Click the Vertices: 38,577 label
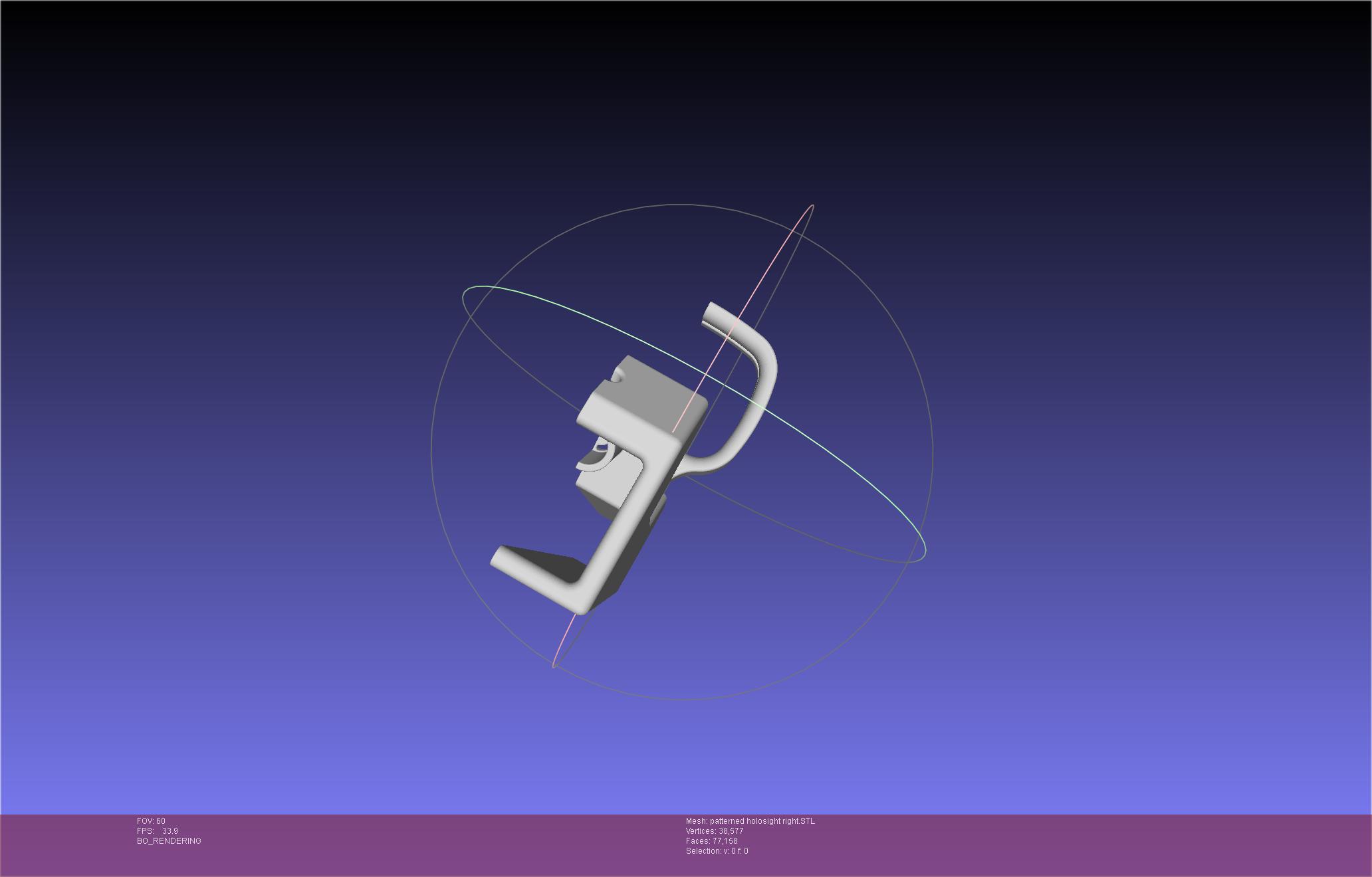 pos(715,831)
